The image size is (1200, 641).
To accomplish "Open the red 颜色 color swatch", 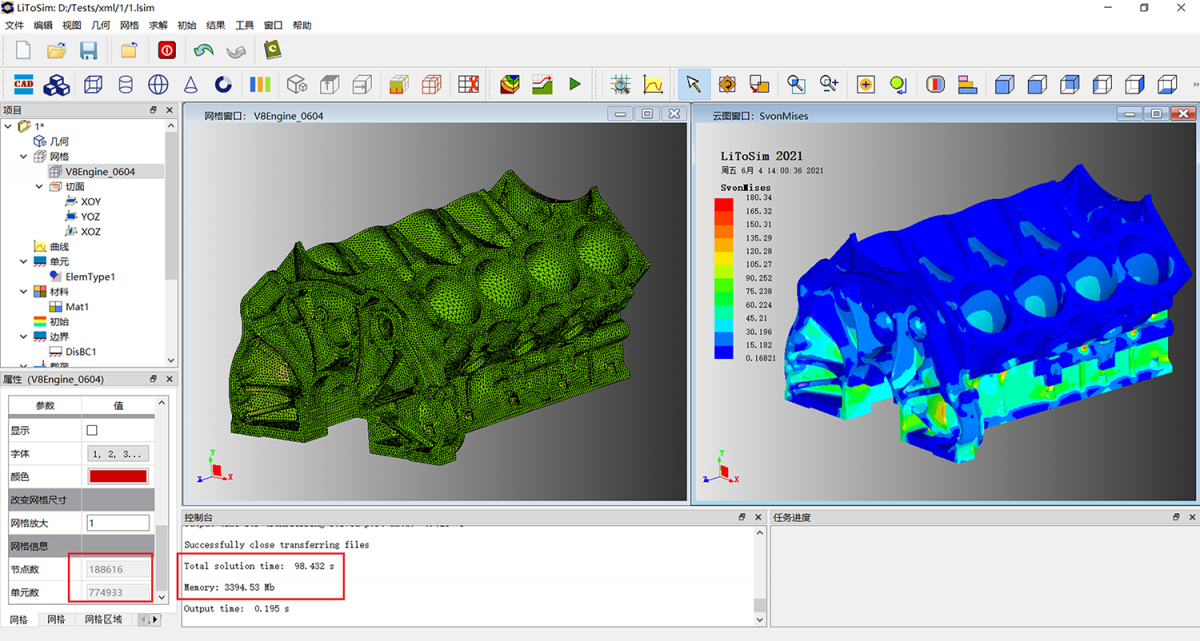I will click(118, 476).
